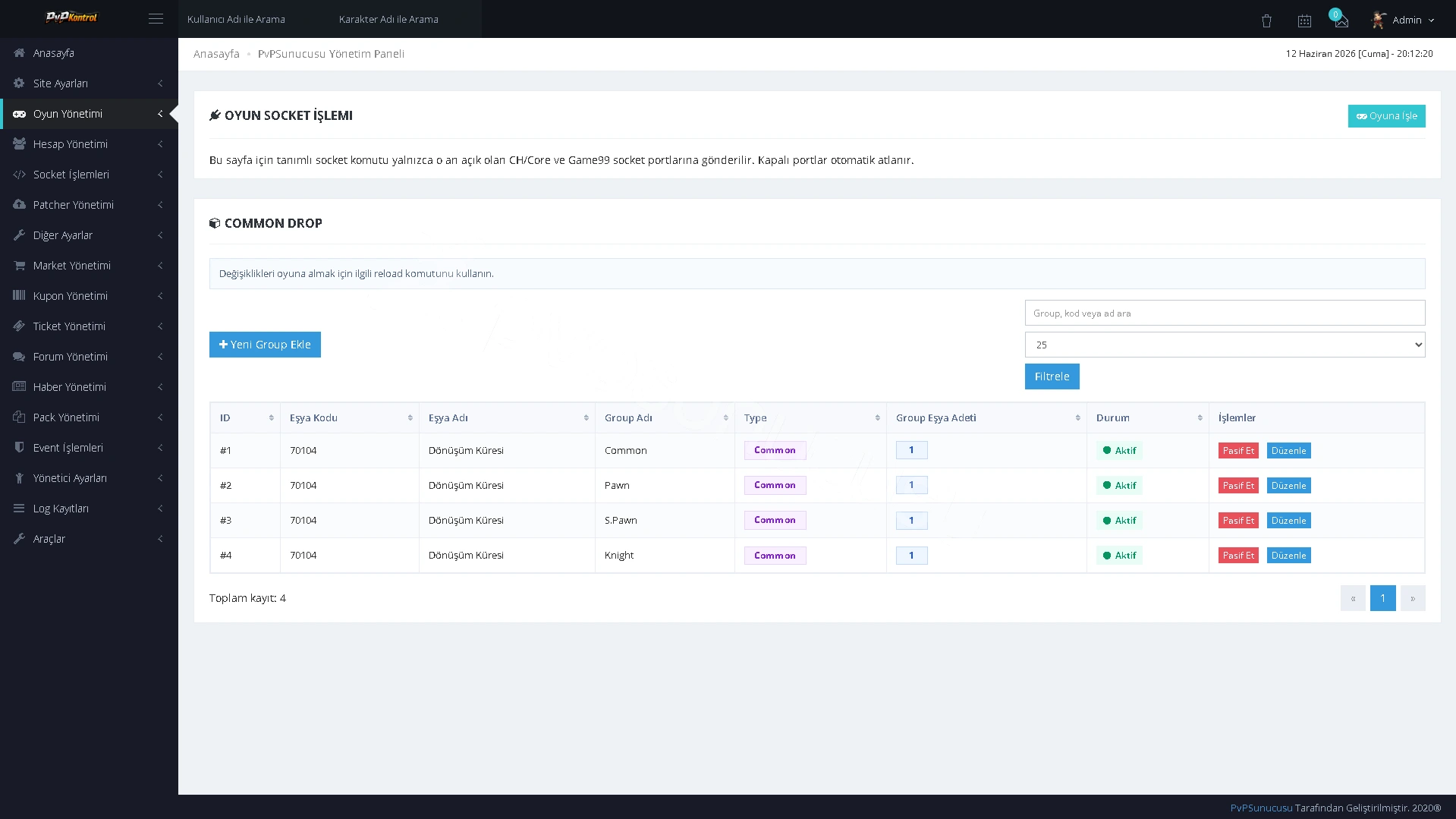Expand the Socket İşlemleri submenu
The height and width of the screenshot is (819, 1456).
coord(89,175)
